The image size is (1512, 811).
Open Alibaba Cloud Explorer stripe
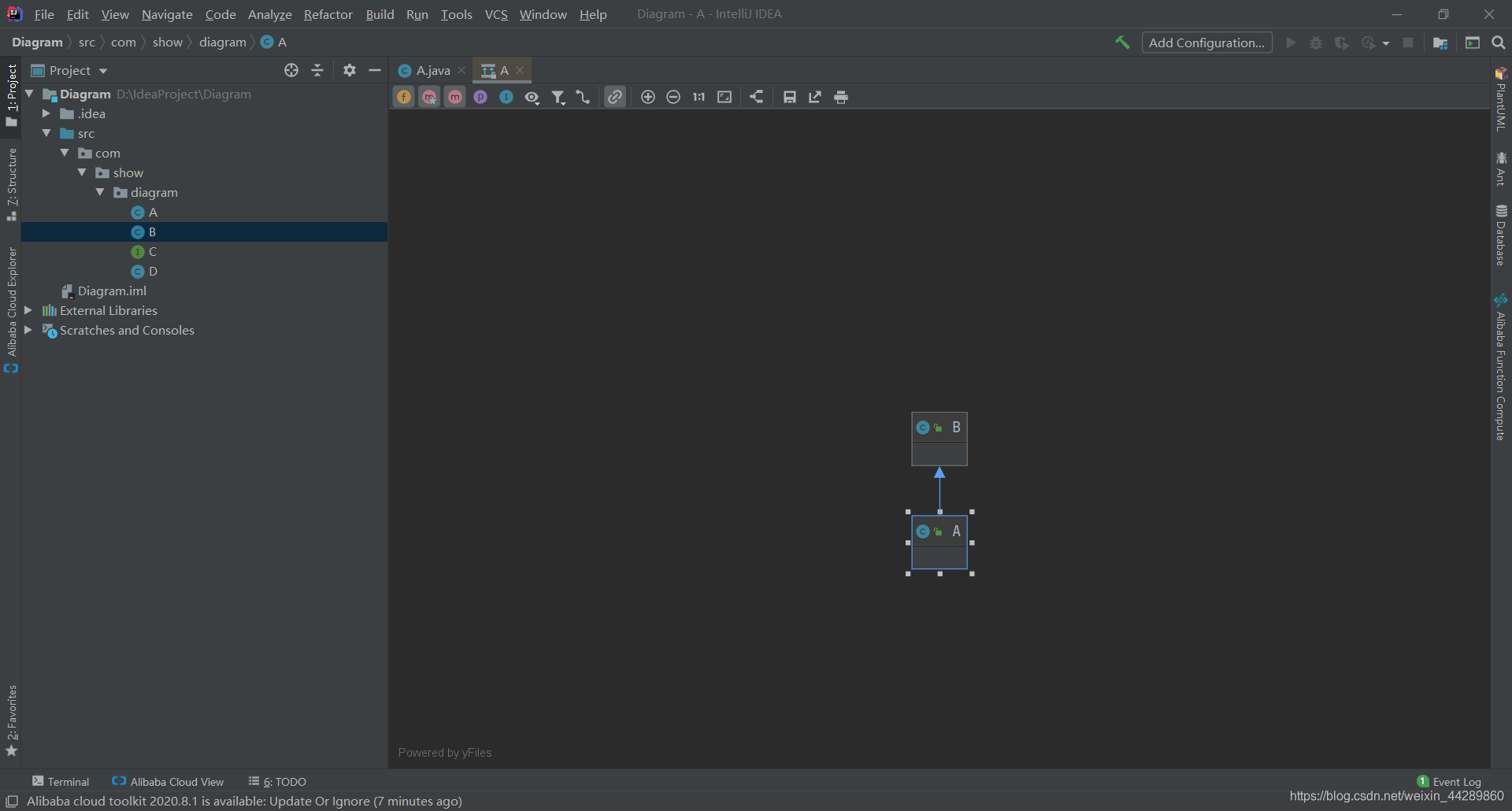pyautogui.click(x=11, y=309)
